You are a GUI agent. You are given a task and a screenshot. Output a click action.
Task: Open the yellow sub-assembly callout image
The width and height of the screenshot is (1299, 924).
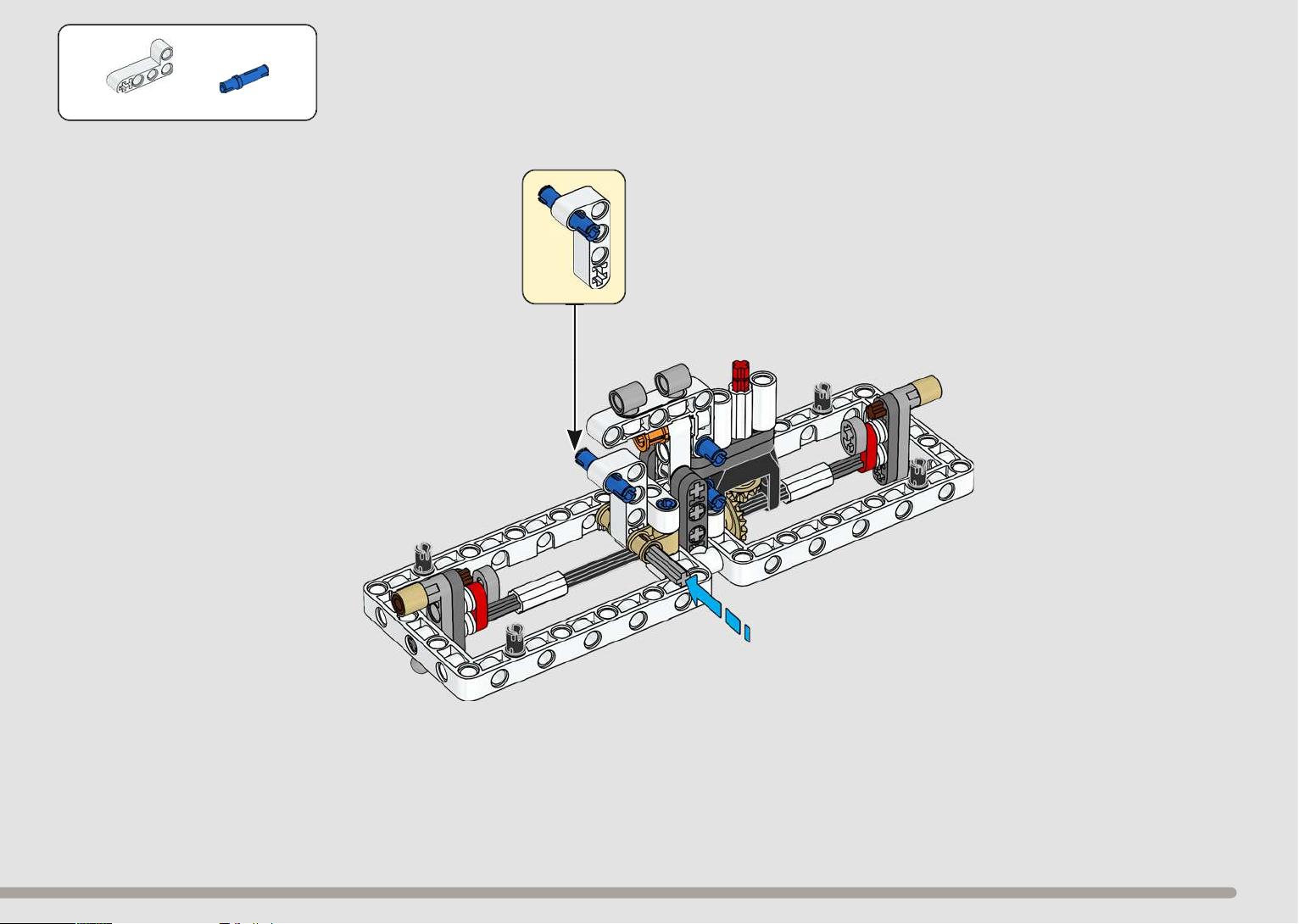[x=574, y=237]
